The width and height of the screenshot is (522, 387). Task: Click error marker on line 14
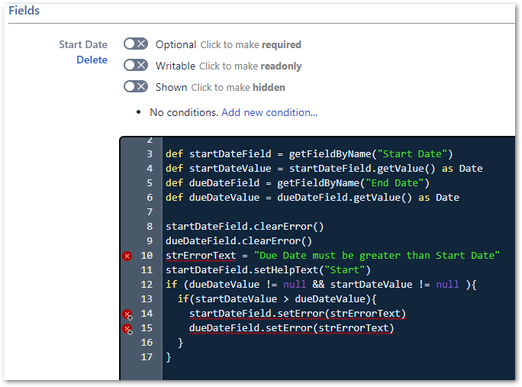click(x=127, y=314)
